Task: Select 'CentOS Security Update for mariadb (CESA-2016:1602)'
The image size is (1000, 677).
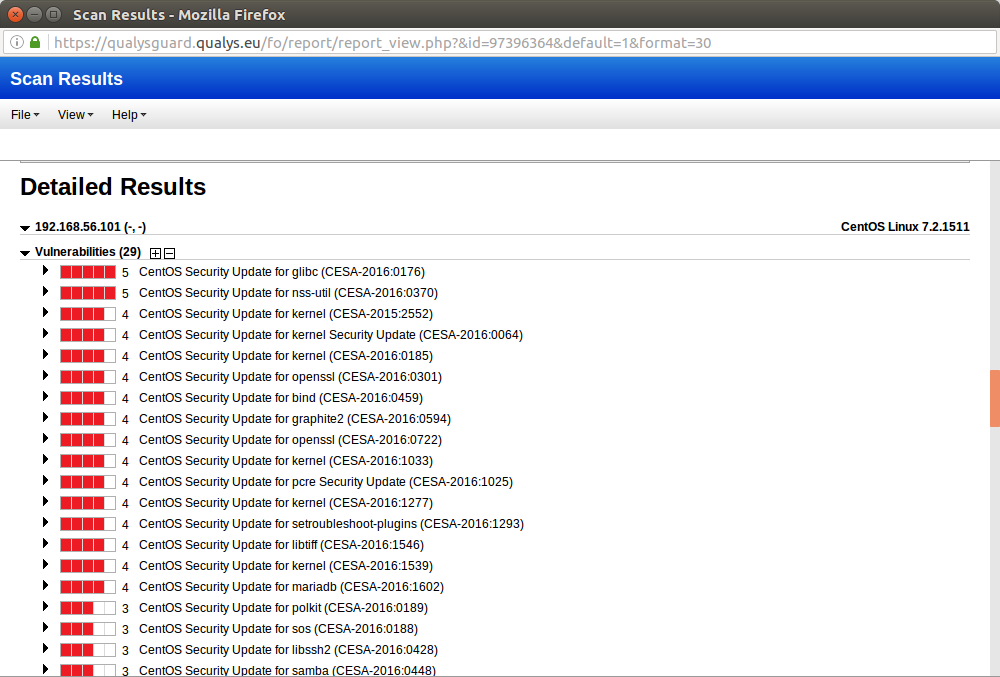Action: coord(291,586)
